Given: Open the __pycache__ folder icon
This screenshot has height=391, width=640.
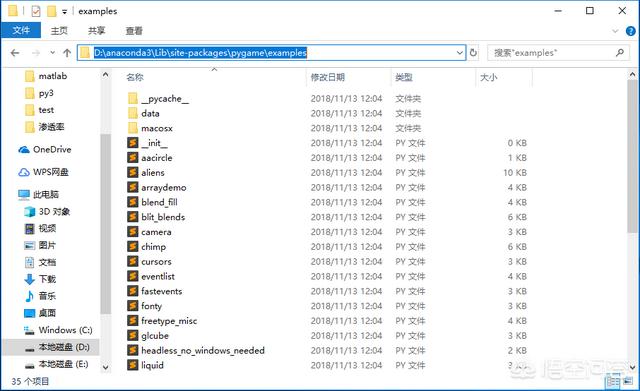Looking at the screenshot, I should pyautogui.click(x=133, y=98).
